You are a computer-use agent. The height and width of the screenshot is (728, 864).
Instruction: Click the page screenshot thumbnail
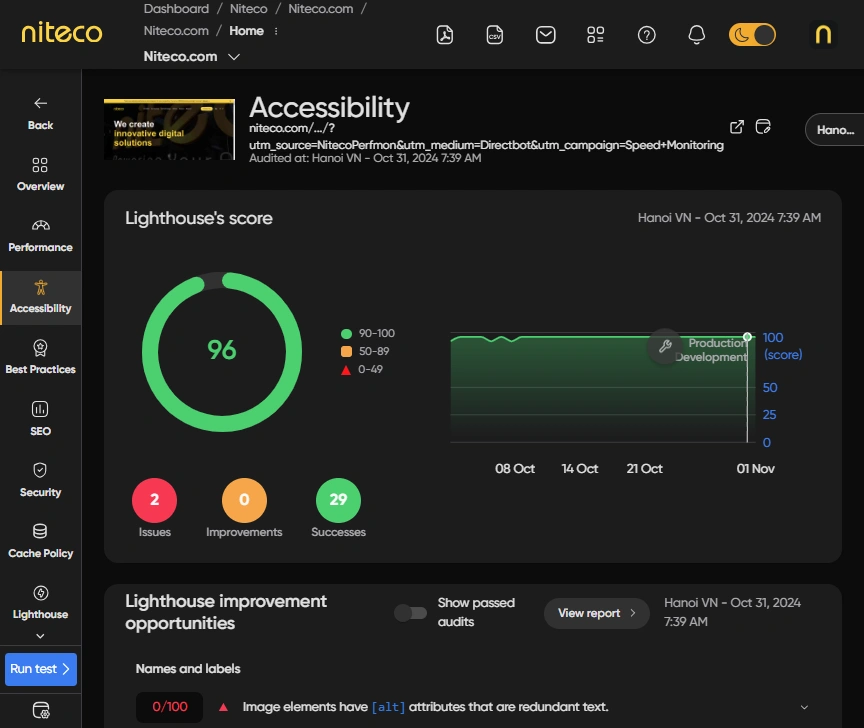pos(169,130)
